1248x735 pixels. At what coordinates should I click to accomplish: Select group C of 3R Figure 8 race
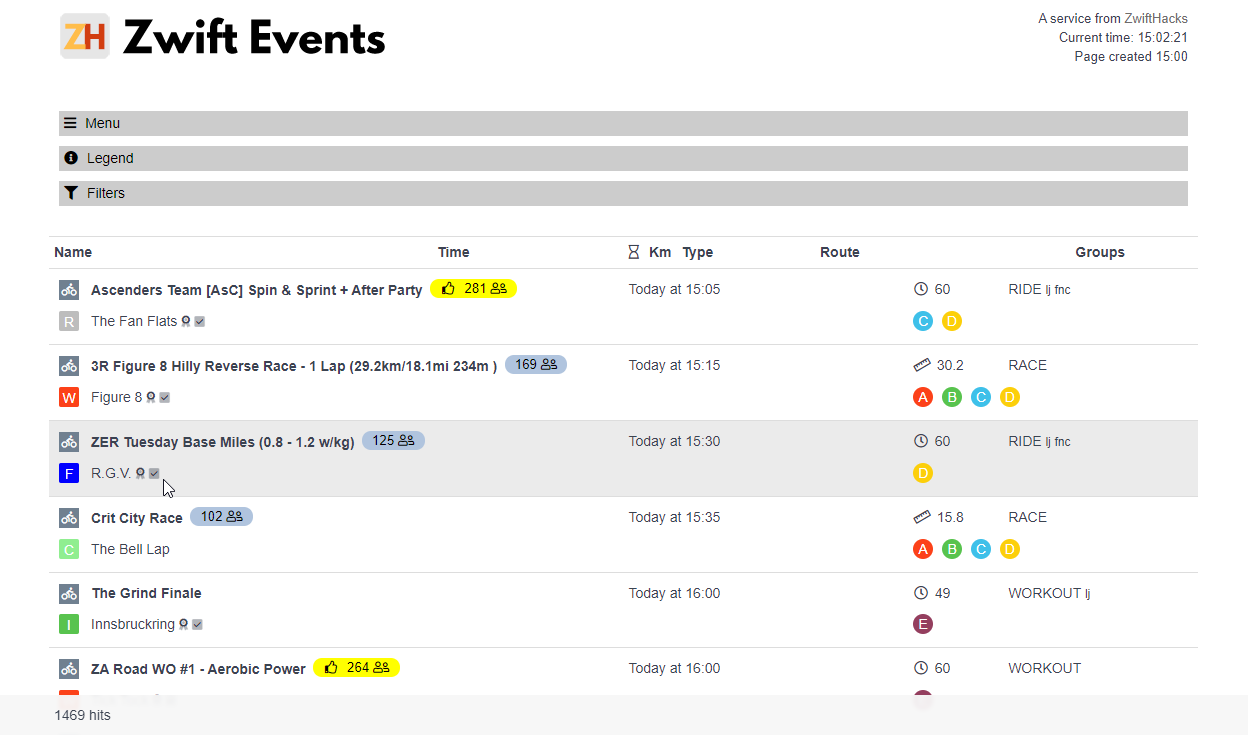point(981,397)
